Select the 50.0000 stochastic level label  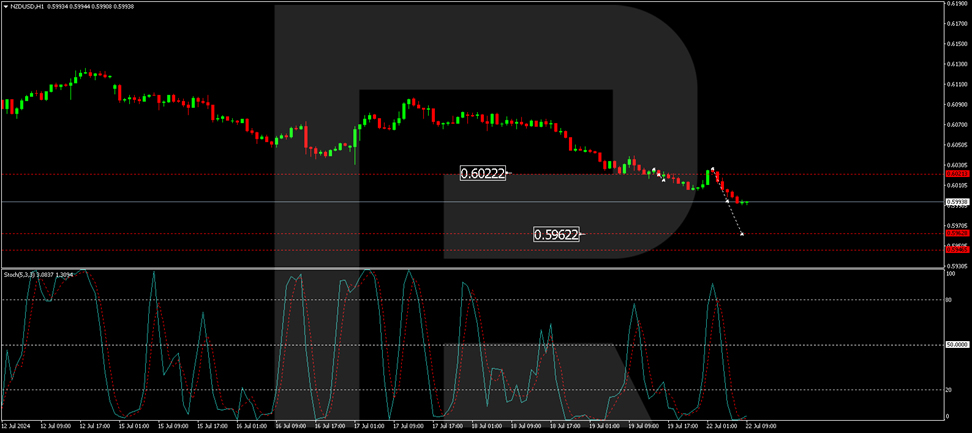click(x=958, y=344)
